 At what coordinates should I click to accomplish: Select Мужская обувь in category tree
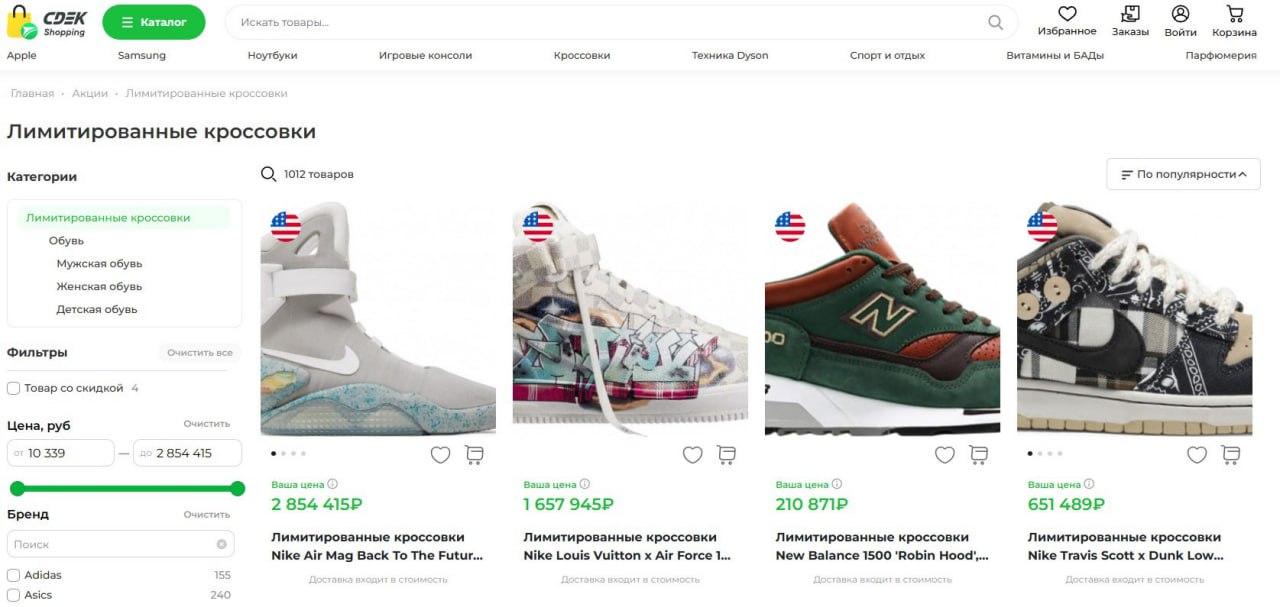pos(99,264)
